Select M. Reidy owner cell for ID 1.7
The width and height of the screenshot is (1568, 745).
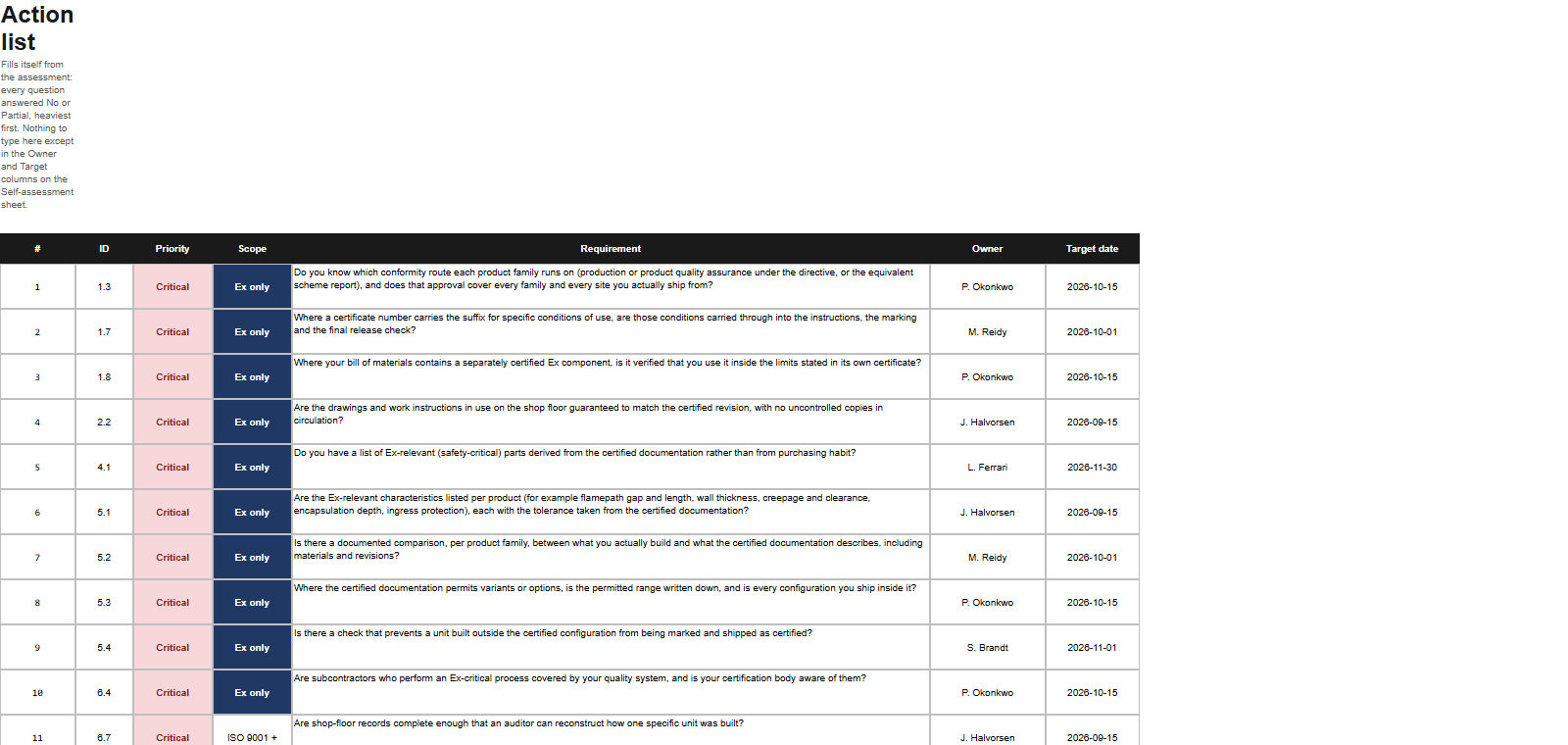tap(987, 332)
